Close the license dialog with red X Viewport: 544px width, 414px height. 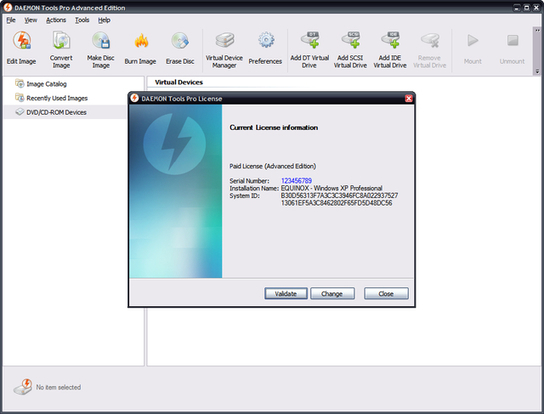pyautogui.click(x=409, y=99)
